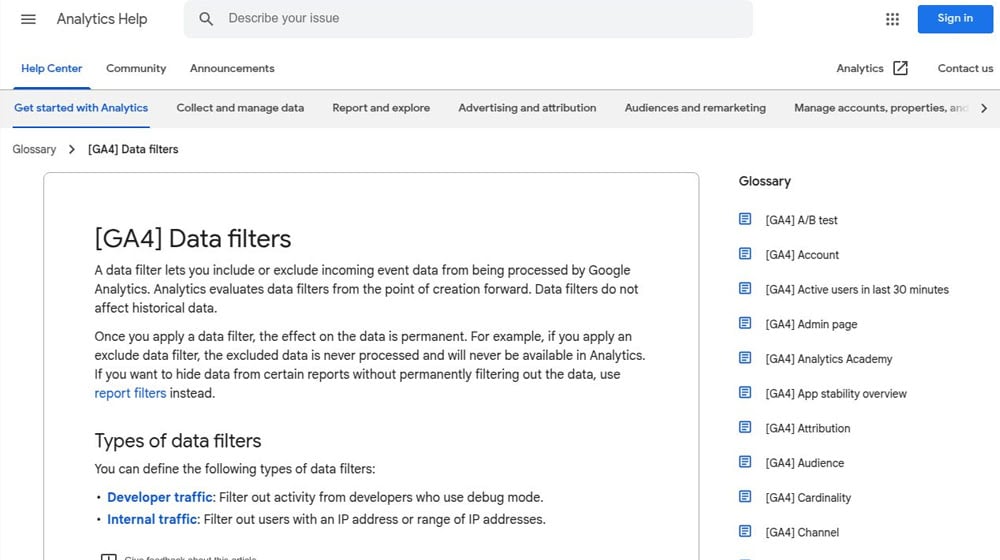Open the [GA4] A/B test glossary entry
Screen dimensions: 1000x560
[x=801, y=220]
